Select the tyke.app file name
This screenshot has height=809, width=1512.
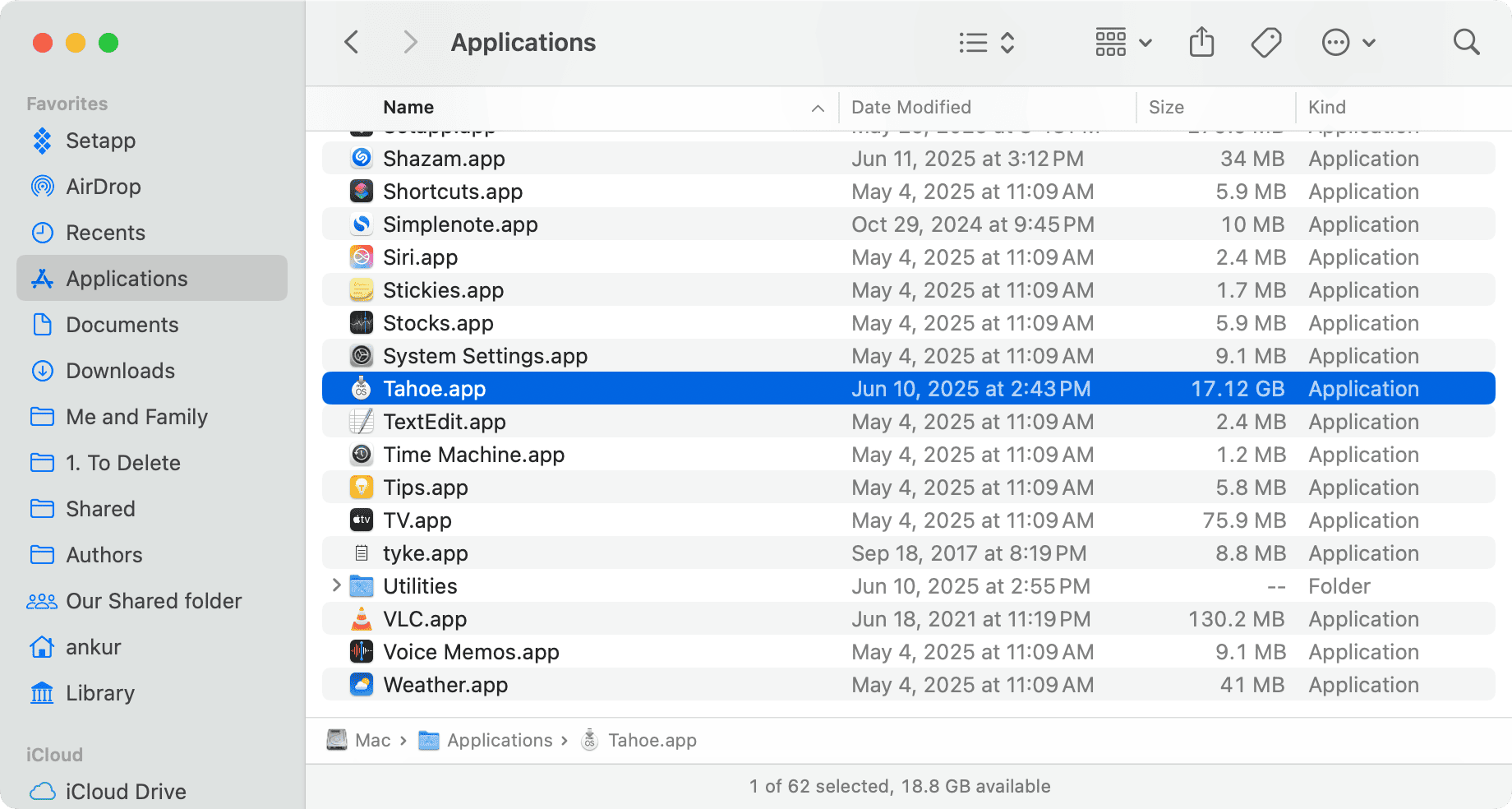pos(425,553)
